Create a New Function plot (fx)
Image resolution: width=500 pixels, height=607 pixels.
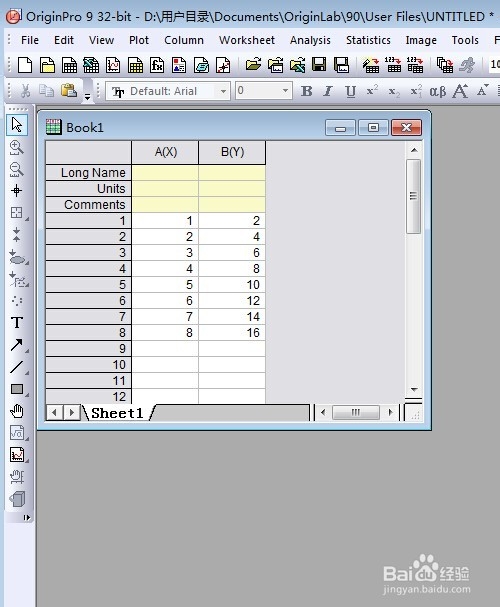(x=157, y=65)
